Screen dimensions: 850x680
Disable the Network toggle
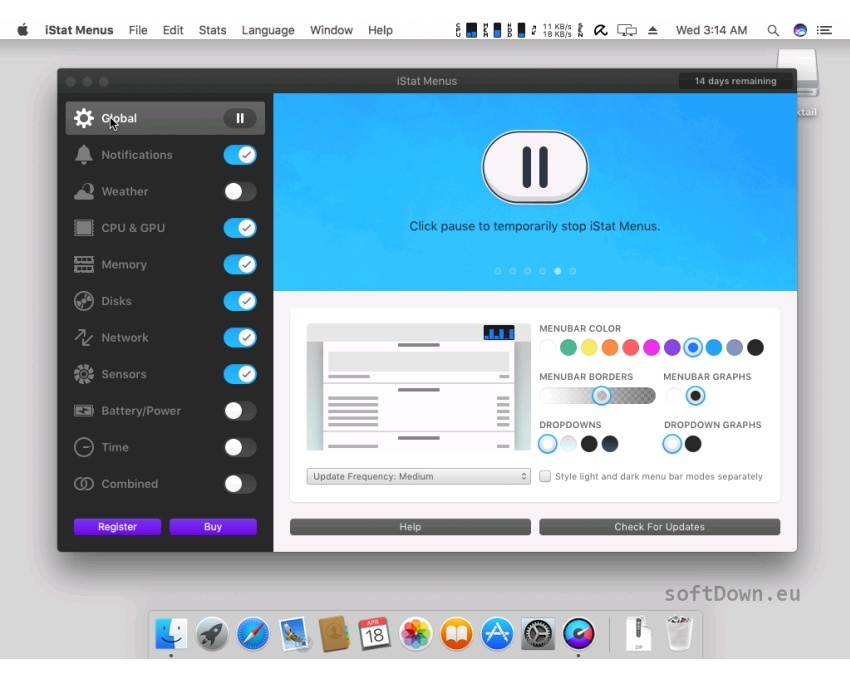point(240,337)
